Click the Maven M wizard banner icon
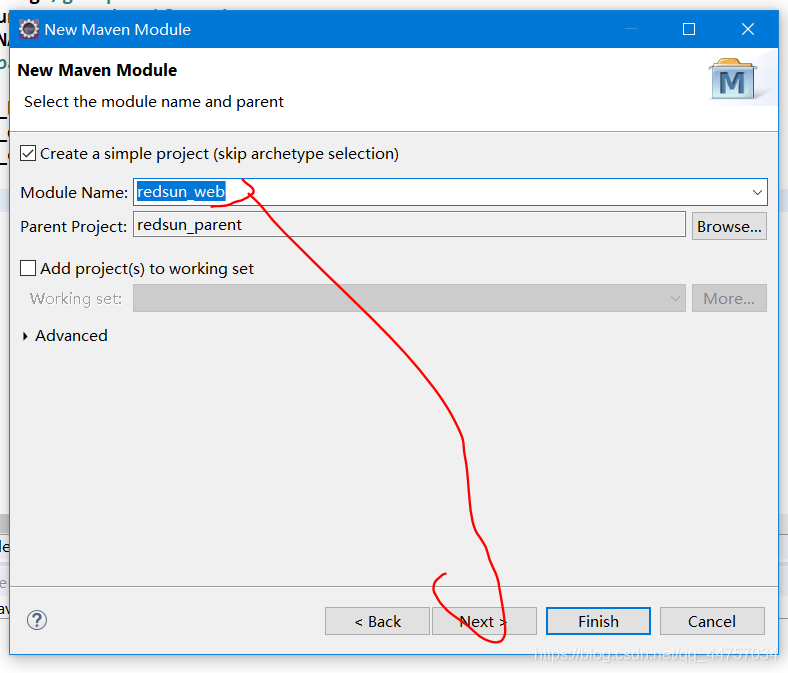788x673 pixels. [733, 79]
